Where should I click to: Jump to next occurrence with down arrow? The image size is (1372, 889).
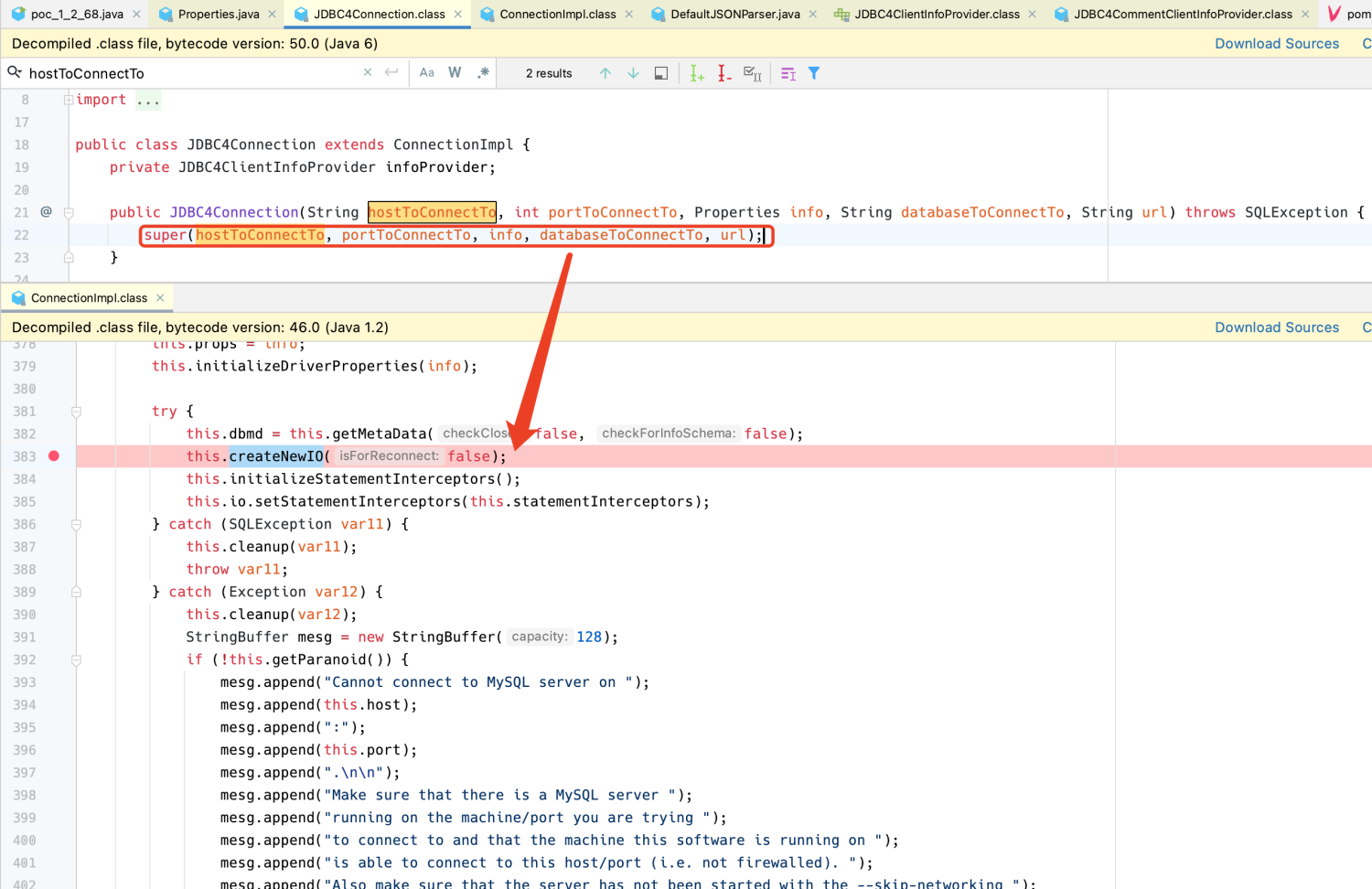point(633,73)
